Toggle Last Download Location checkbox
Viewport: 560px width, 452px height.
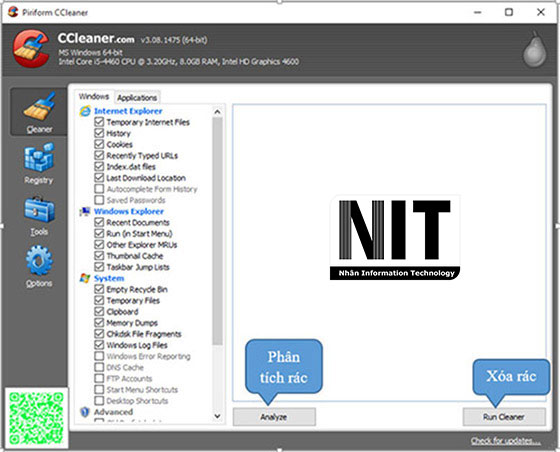pos(99,177)
